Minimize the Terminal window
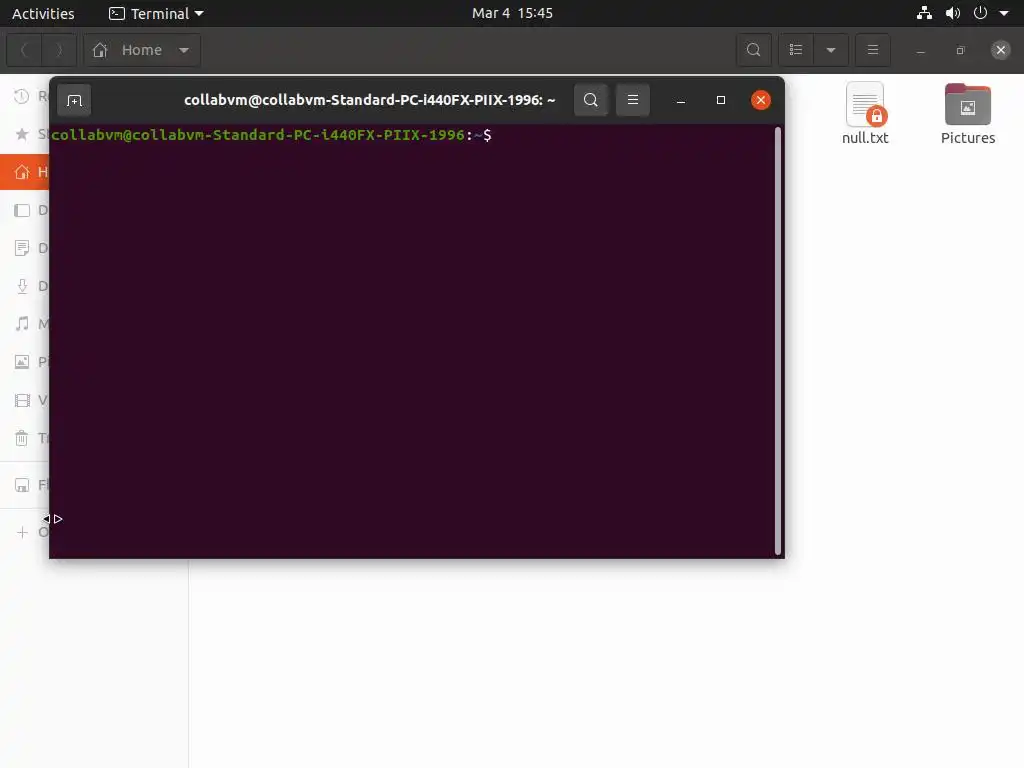This screenshot has width=1024, height=768. pos(680,100)
